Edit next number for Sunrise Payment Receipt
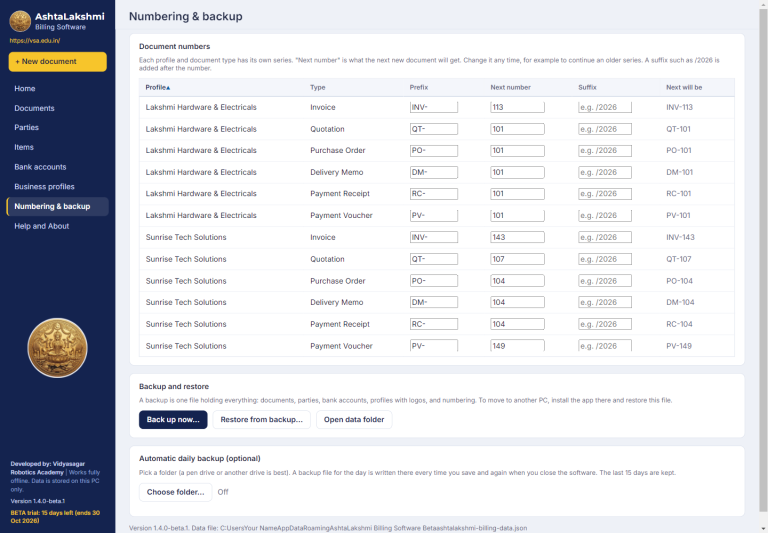This screenshot has height=533, width=768. click(517, 324)
